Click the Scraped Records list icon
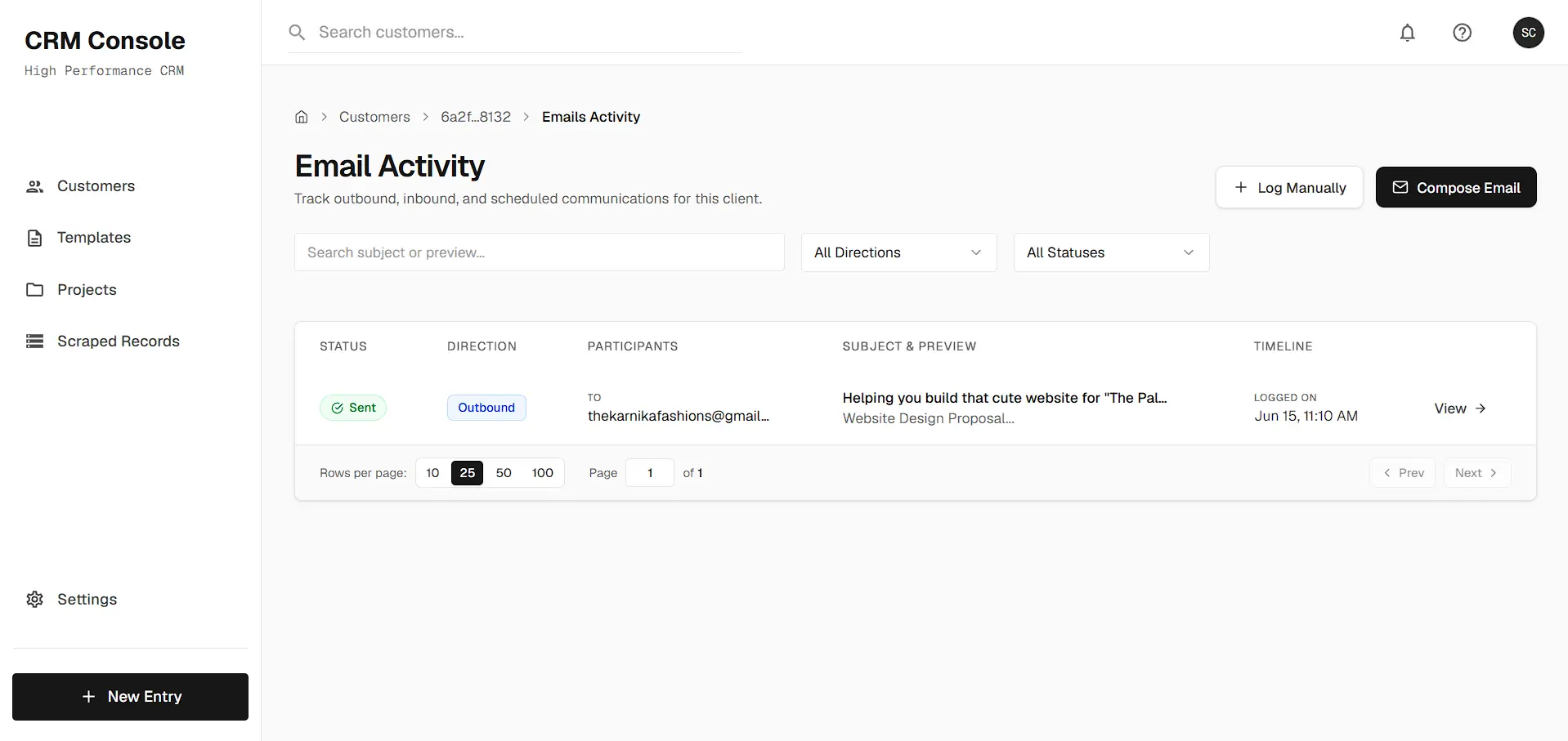The image size is (1568, 741). pyautogui.click(x=34, y=341)
